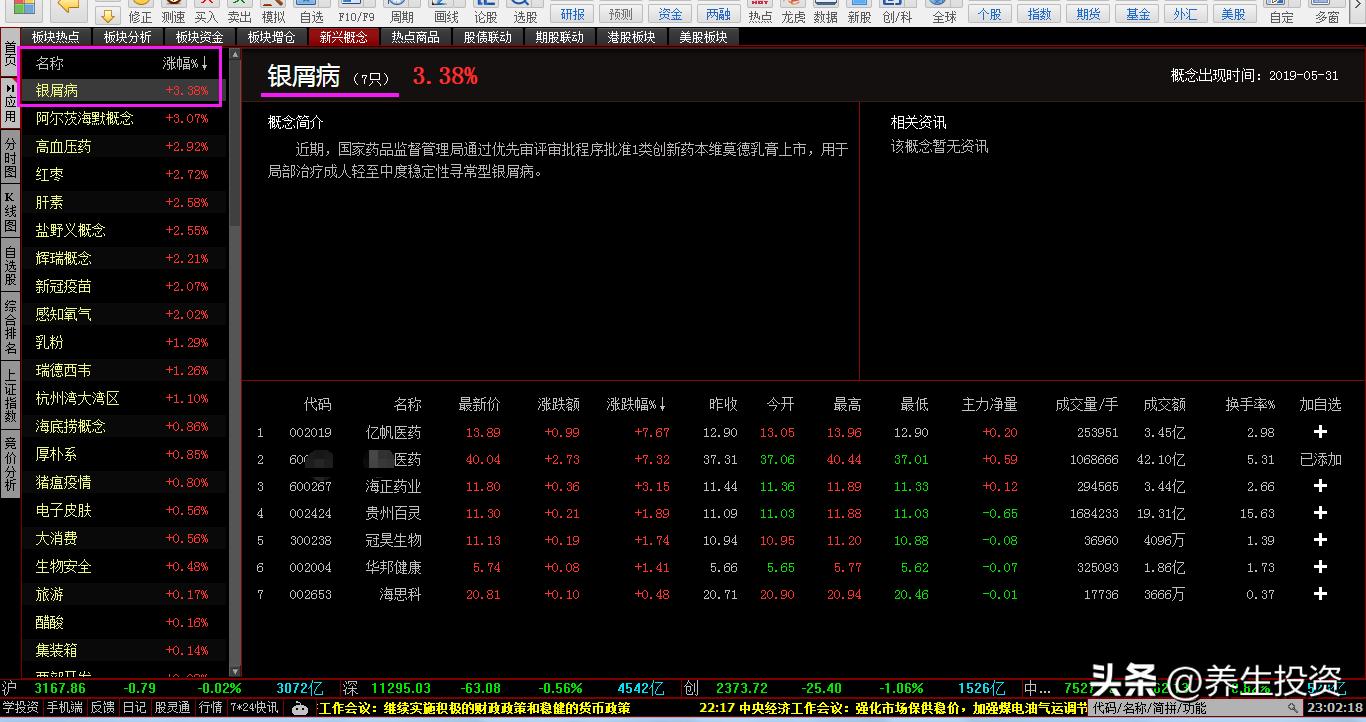Screen dimensions: 1366x722
Task: Open the 自选 watchlist icon
Action: [x=311, y=12]
